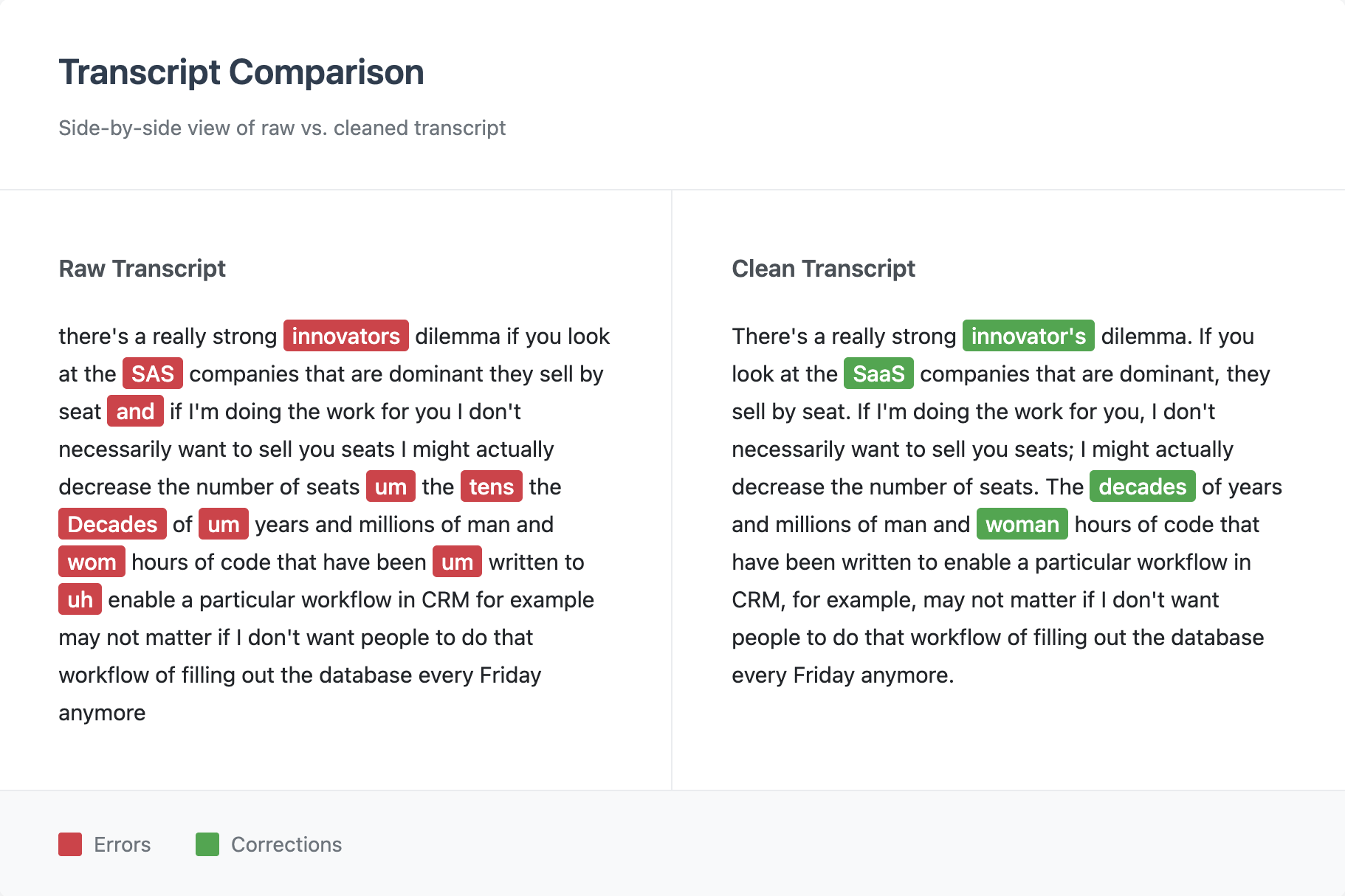Click the Raw Transcript heading
Image resolution: width=1345 pixels, height=896 pixels.
pos(142,269)
